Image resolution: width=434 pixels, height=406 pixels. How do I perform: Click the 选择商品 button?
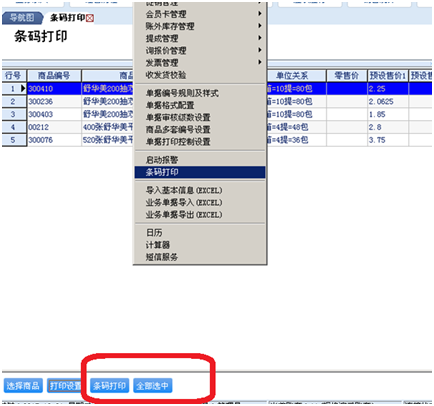tap(23, 386)
